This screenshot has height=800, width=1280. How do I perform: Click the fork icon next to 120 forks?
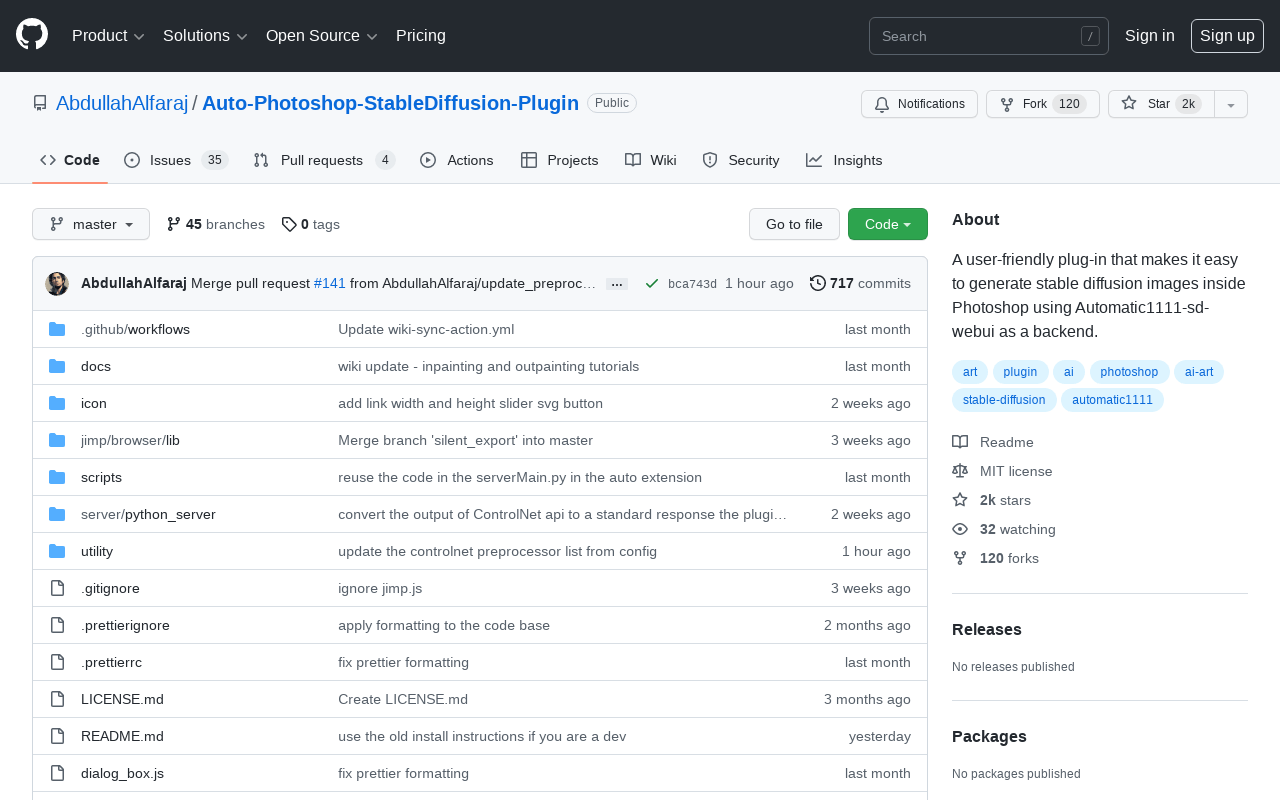click(x=960, y=558)
